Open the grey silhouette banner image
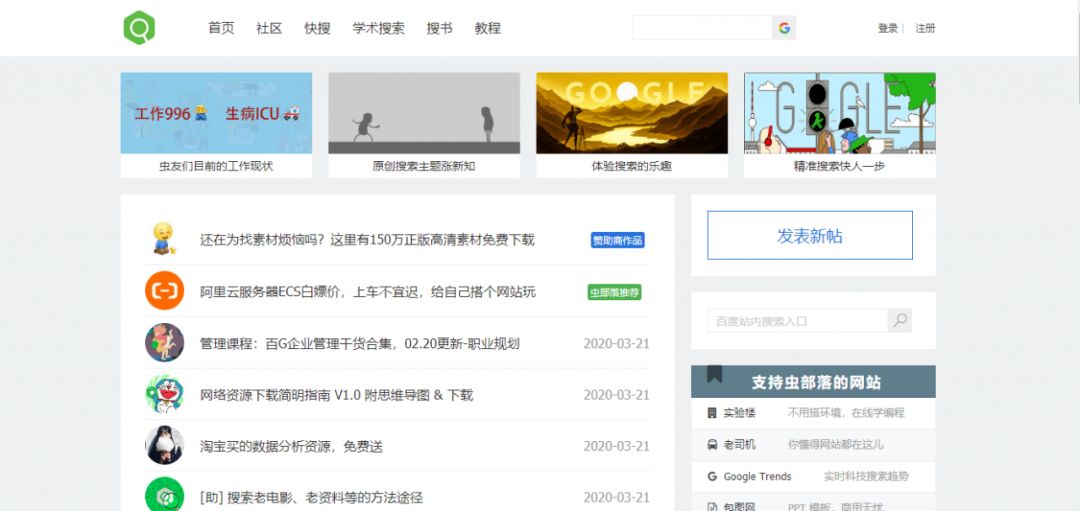1080x511 pixels. 424,113
